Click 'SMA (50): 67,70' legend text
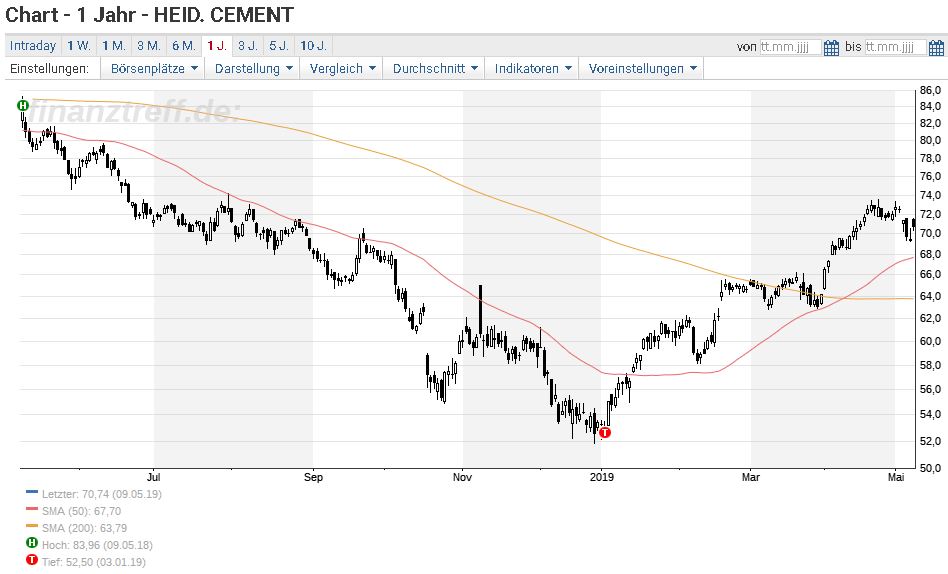This screenshot has height=574, width=948. point(82,511)
